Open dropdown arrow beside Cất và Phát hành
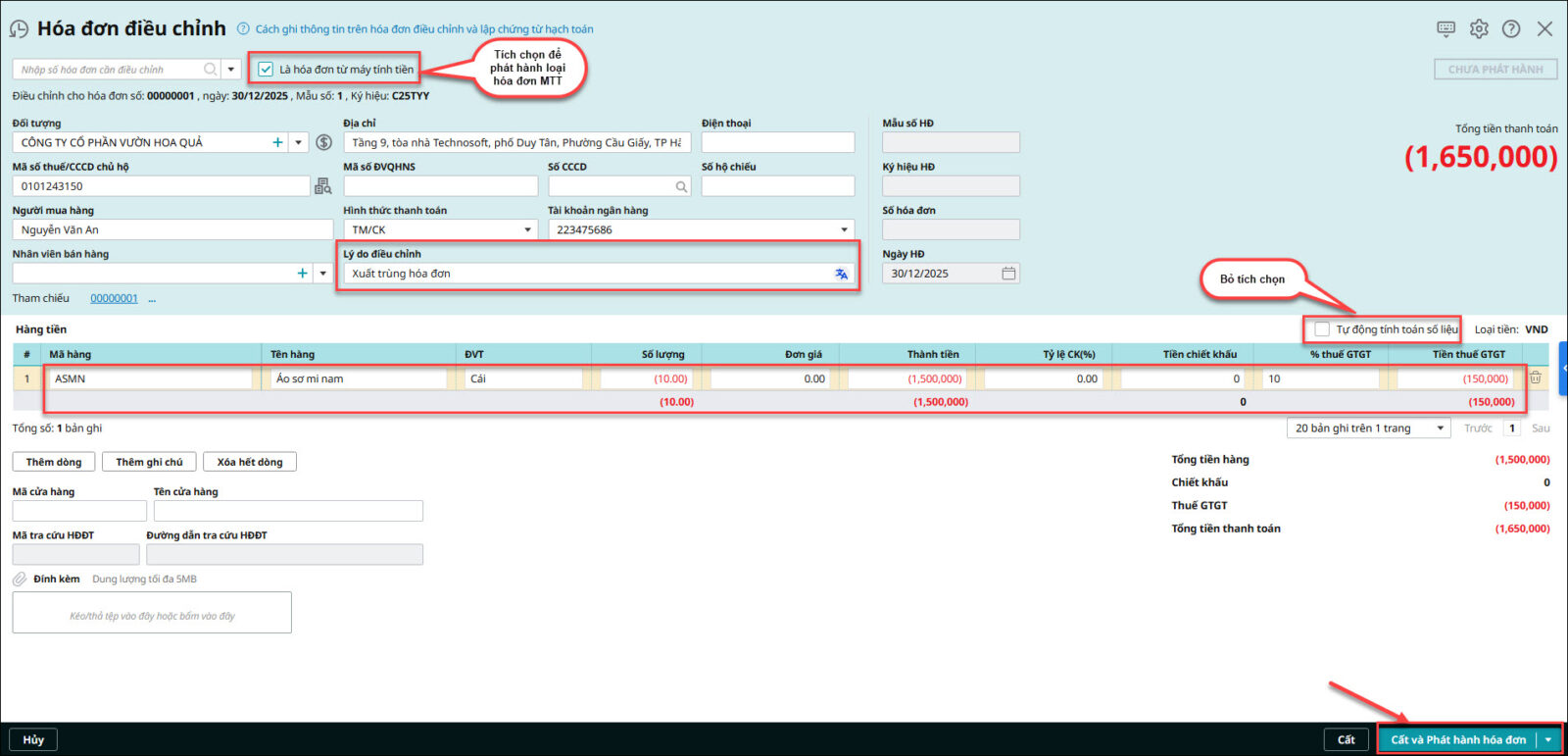This screenshot has height=756, width=1568. click(1548, 739)
